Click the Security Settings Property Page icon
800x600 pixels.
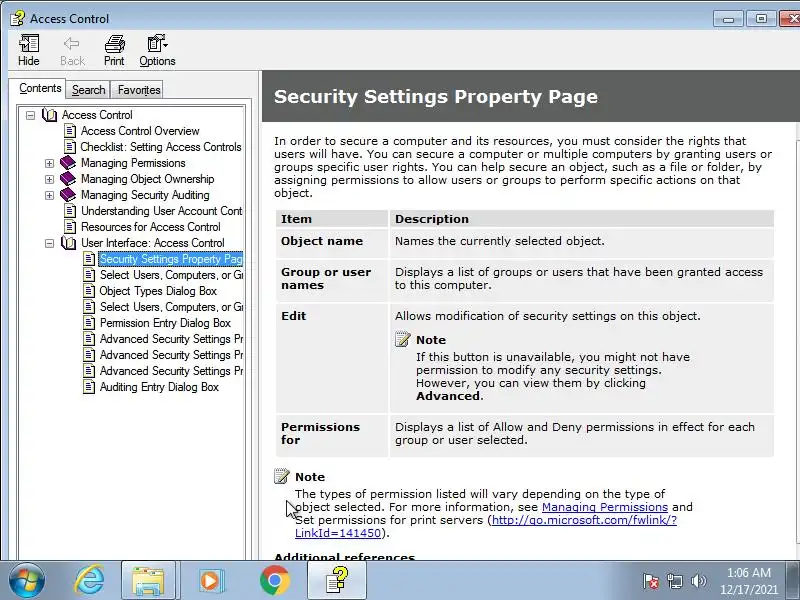click(x=89, y=259)
